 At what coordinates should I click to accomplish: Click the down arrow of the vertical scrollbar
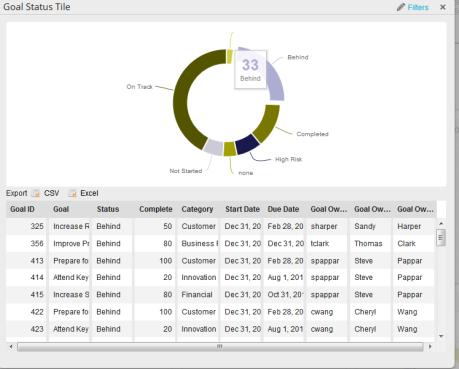(441, 336)
